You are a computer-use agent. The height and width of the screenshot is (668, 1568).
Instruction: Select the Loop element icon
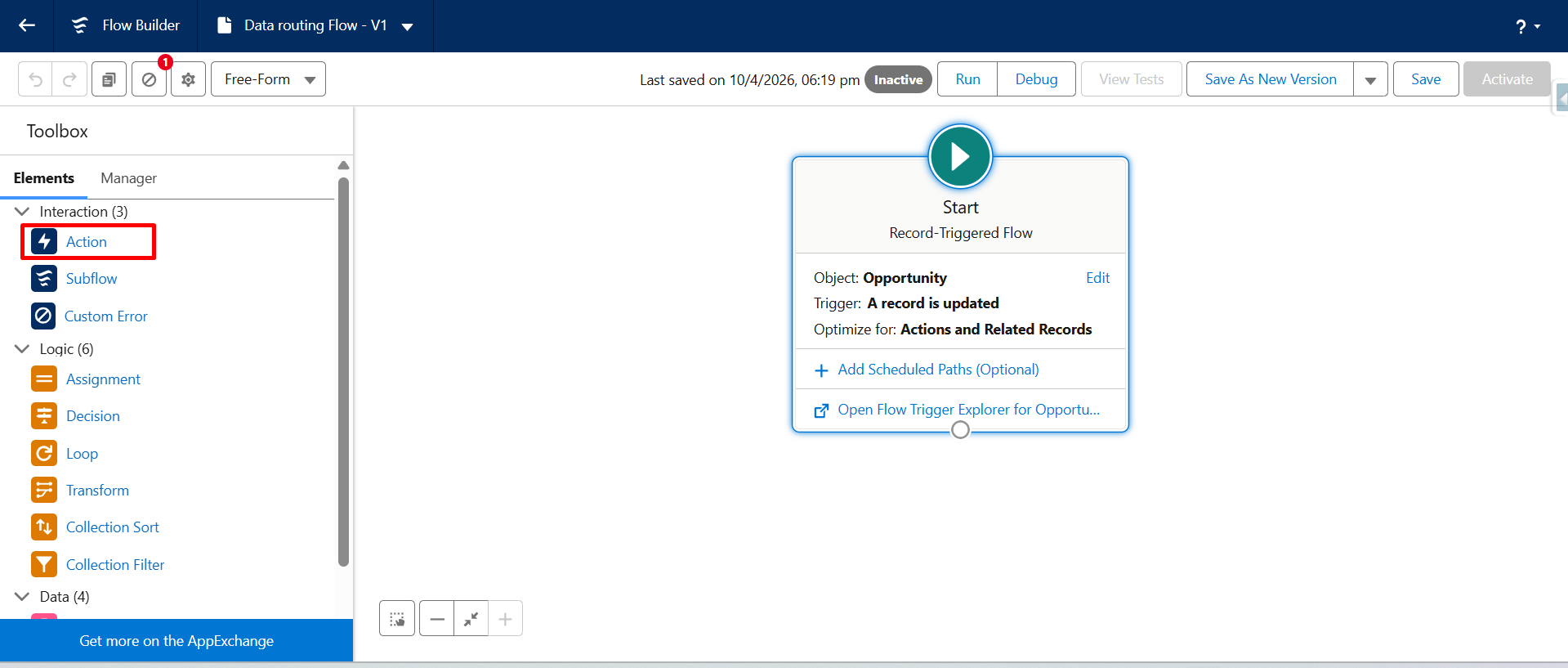[x=44, y=453]
